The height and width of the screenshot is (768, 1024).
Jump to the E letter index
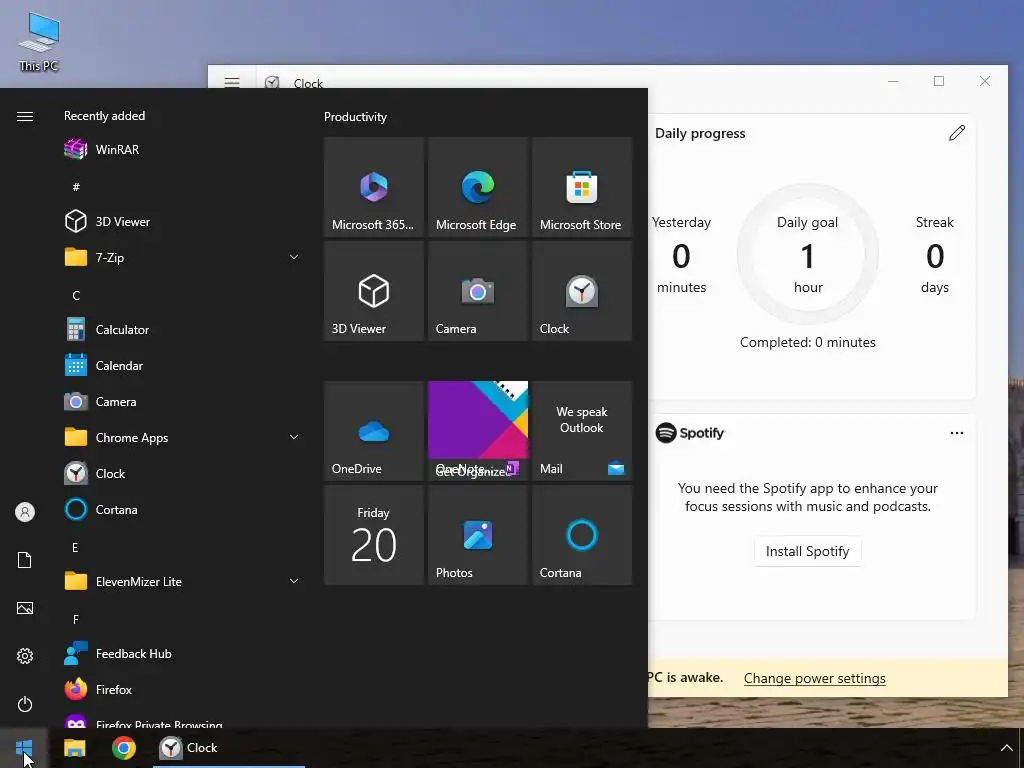[x=75, y=547]
